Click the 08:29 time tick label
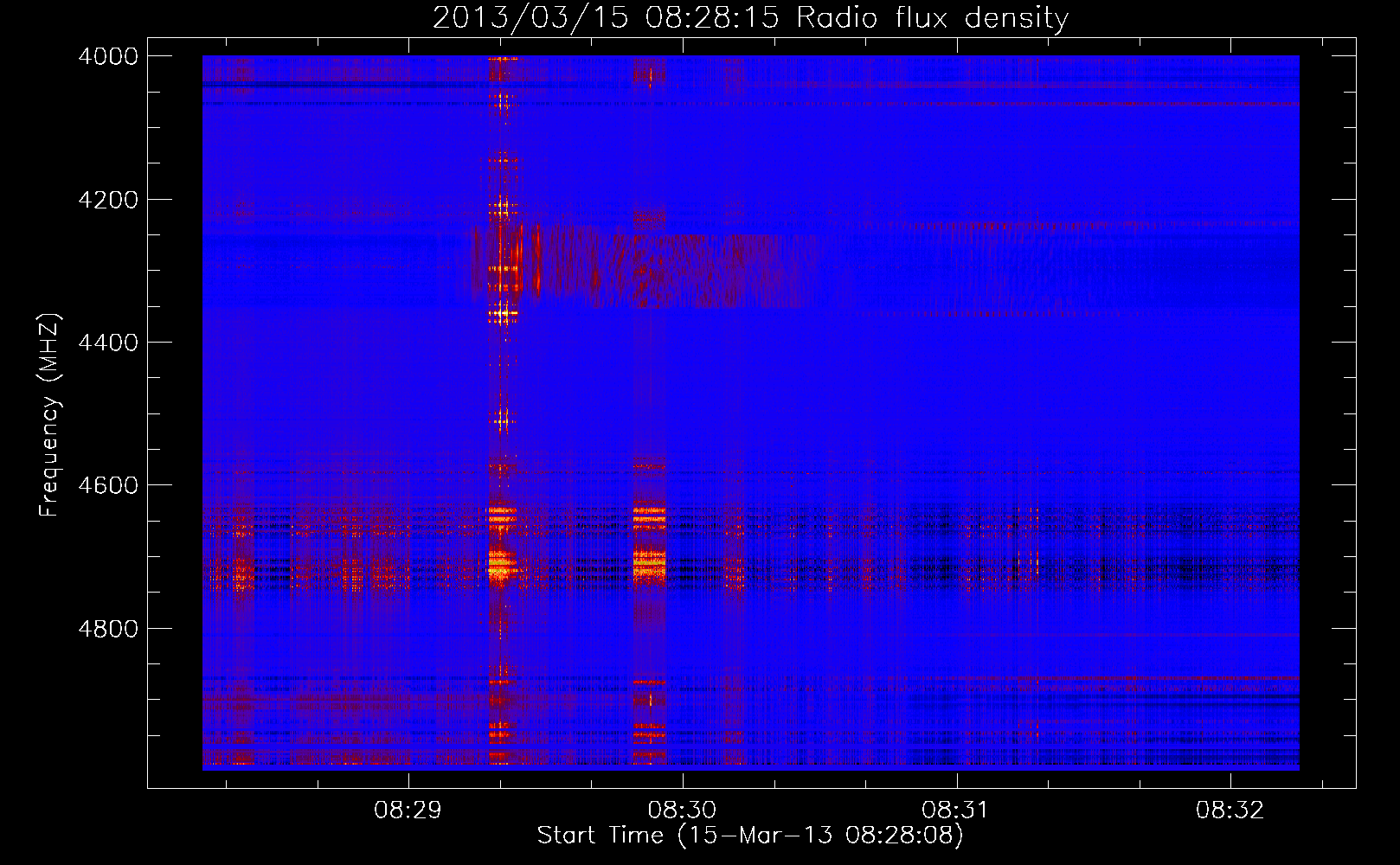 click(x=408, y=811)
